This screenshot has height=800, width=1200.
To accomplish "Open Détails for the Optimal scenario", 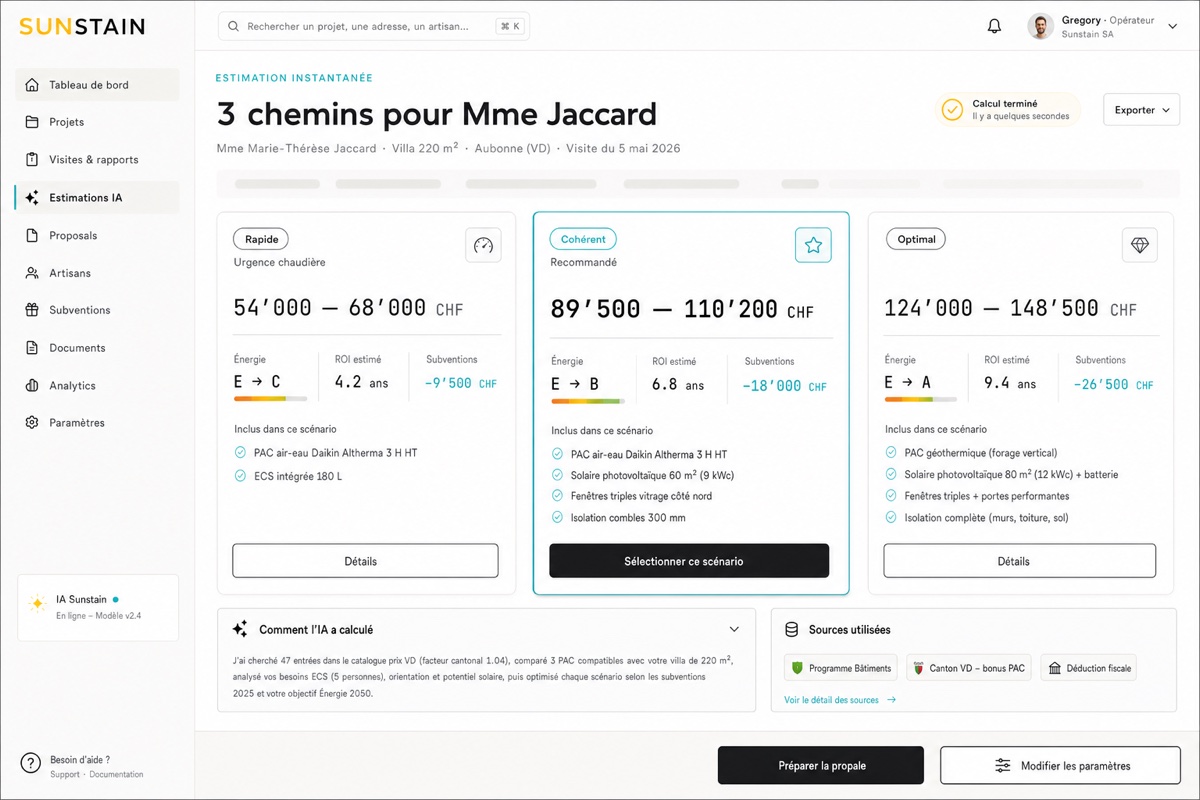I will pyautogui.click(x=1020, y=561).
